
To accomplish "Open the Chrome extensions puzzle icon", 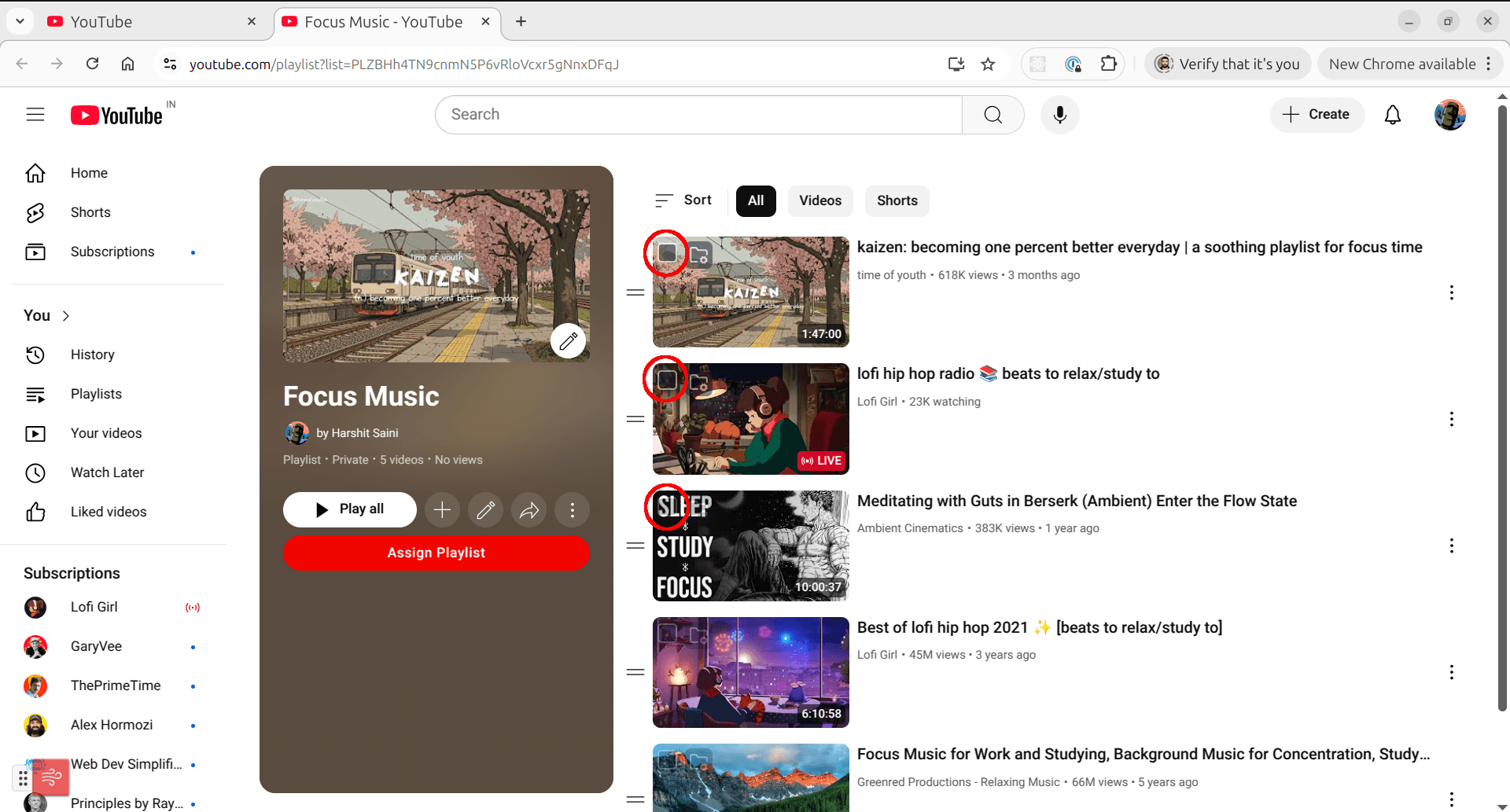I will [1108, 64].
